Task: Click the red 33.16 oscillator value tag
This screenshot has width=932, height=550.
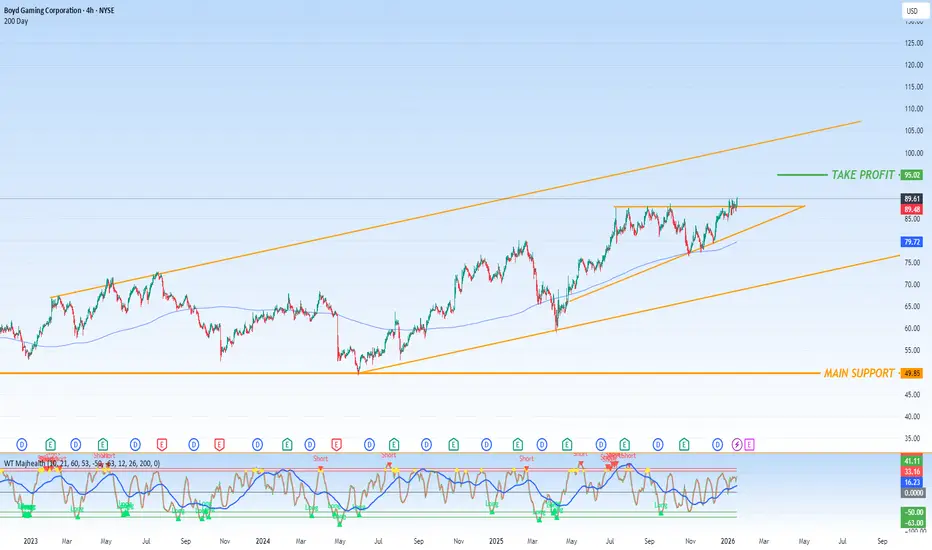Action: (x=913, y=472)
